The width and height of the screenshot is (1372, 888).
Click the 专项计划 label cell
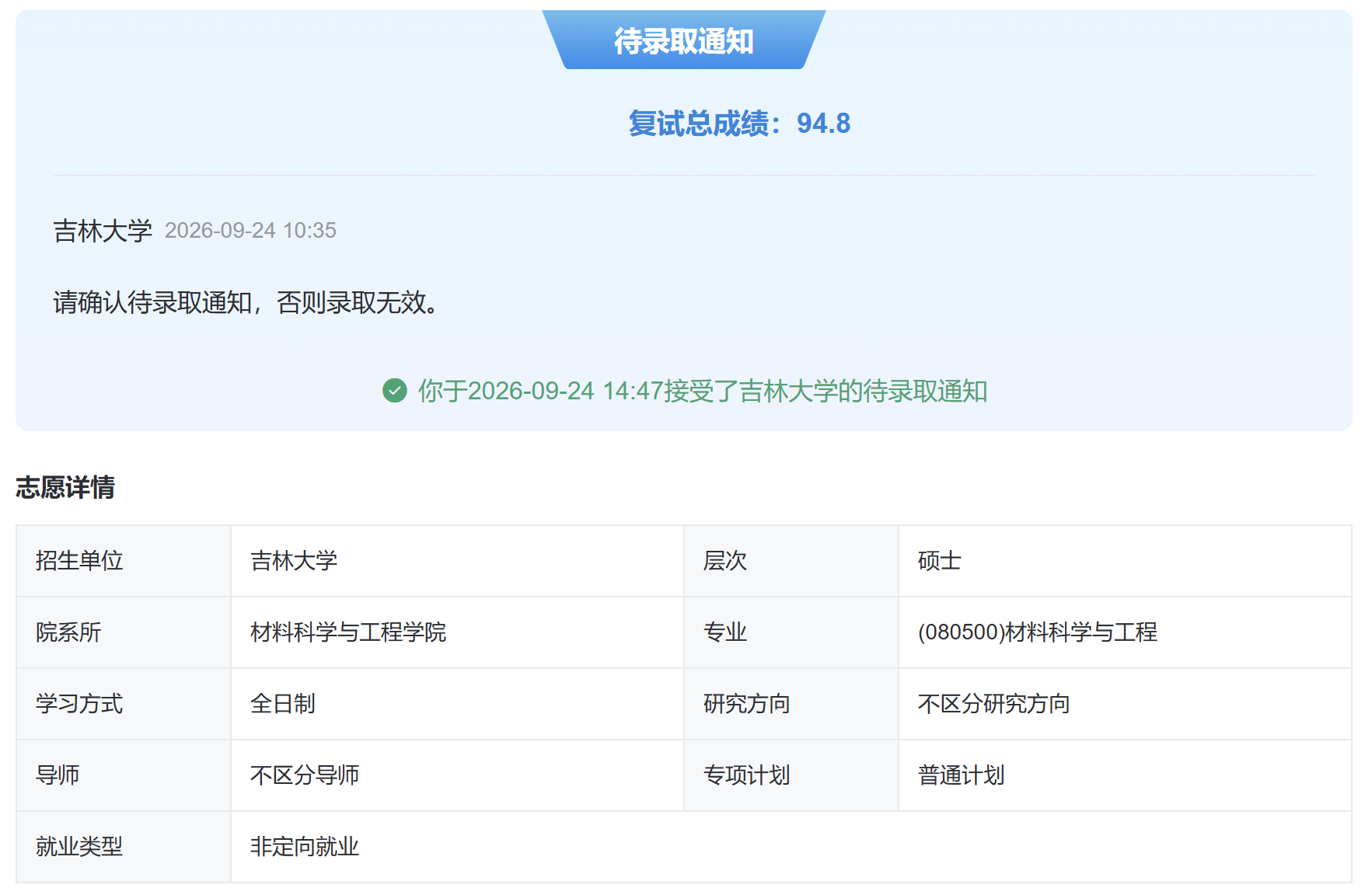point(791,775)
